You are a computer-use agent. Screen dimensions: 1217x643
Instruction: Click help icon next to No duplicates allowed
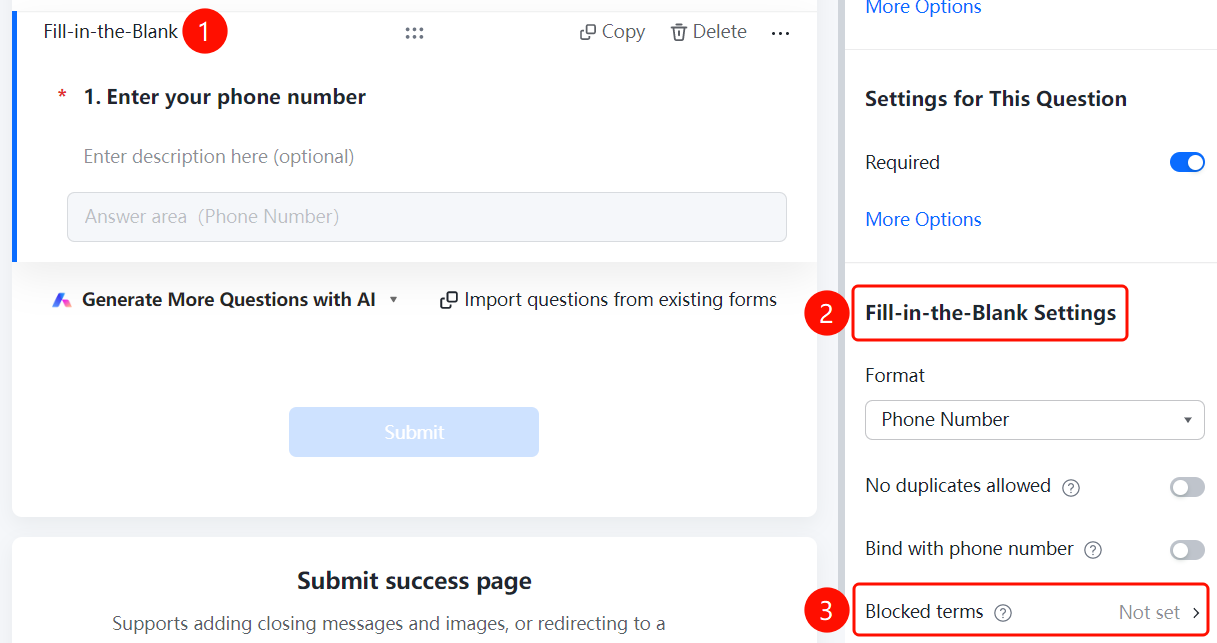(x=1071, y=487)
